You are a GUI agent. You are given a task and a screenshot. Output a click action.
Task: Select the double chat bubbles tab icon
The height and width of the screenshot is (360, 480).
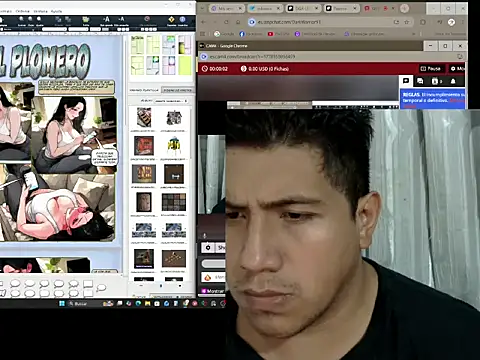click(420, 81)
